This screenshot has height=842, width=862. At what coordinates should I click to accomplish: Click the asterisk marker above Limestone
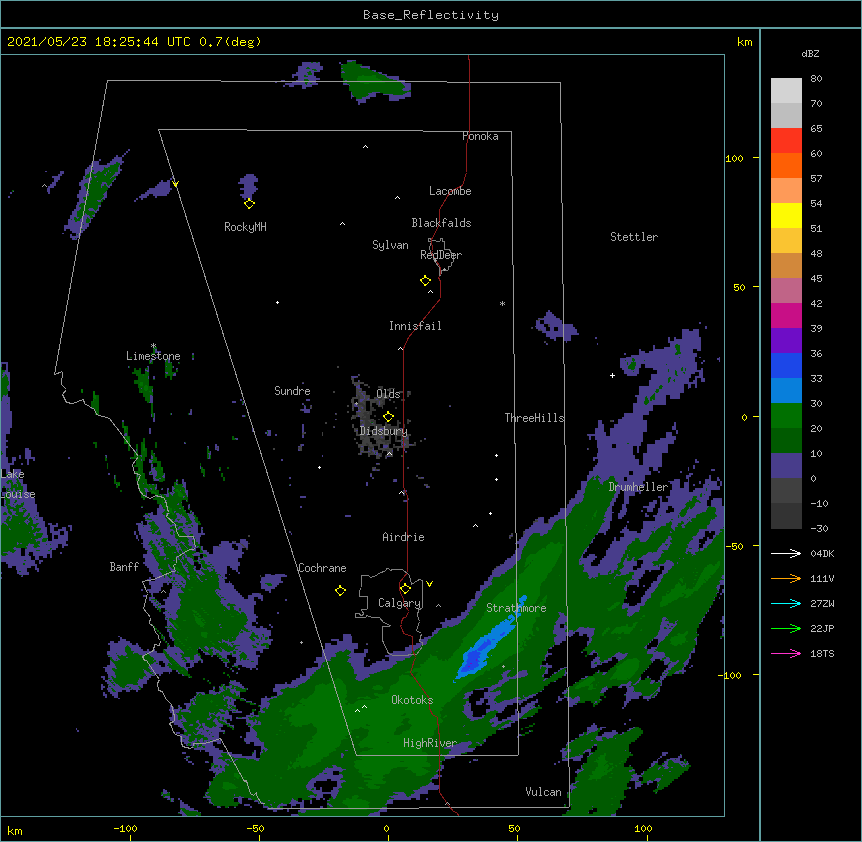click(x=153, y=346)
